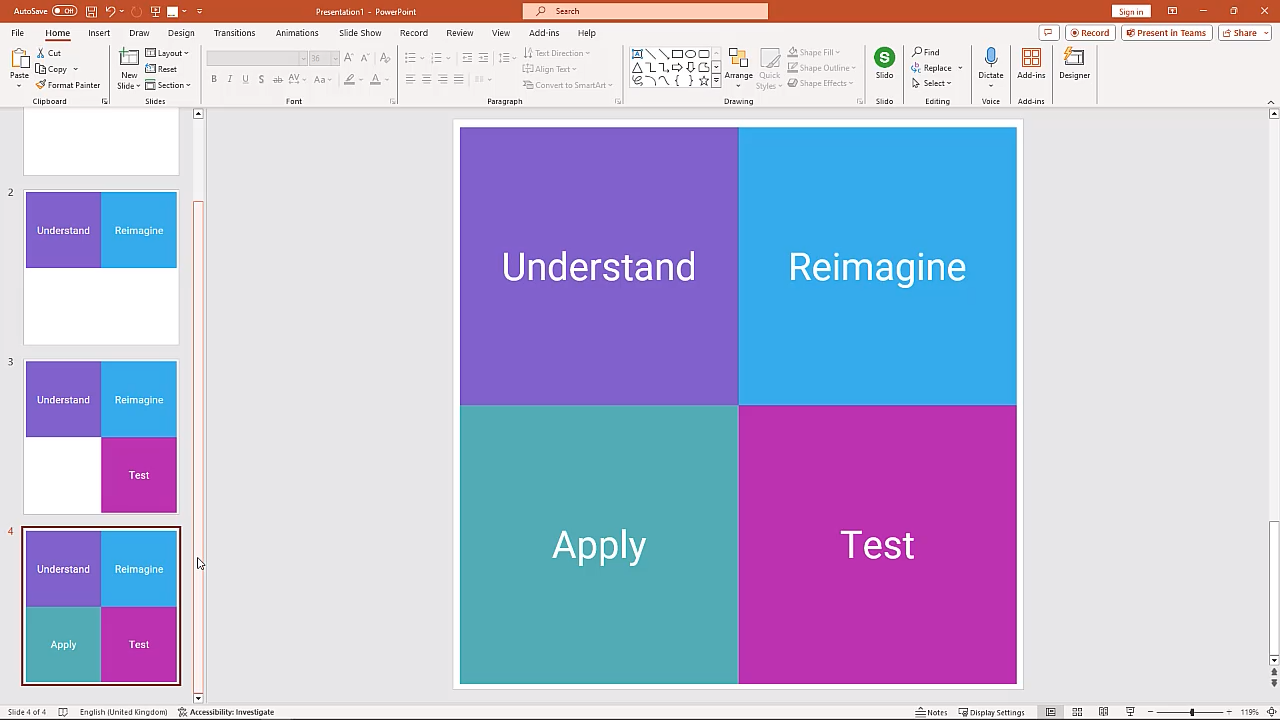Click the Record button
Viewport: 1280px width, 720px height.
point(1089,33)
